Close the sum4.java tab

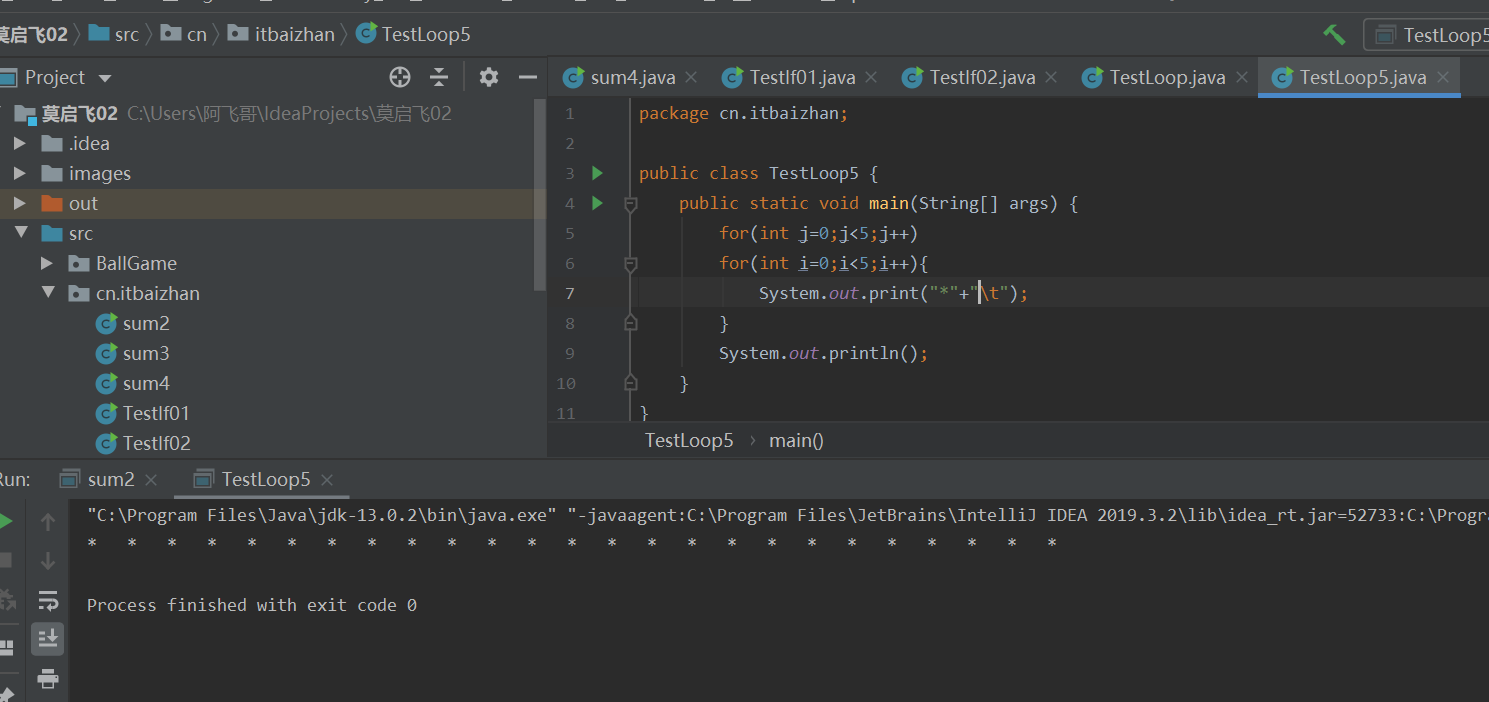tap(691, 77)
